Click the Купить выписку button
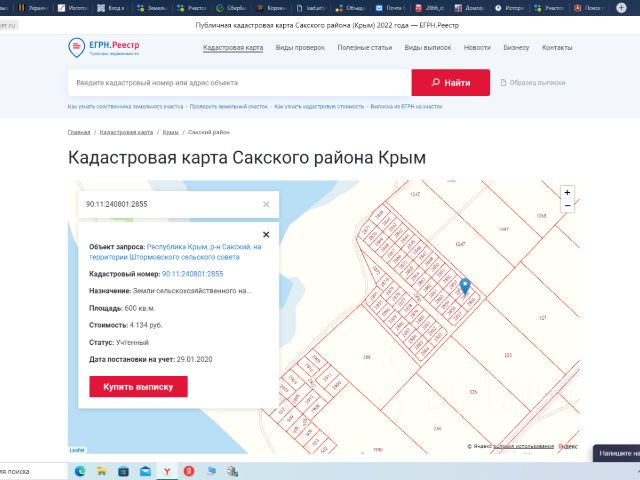The image size is (640, 480). click(x=138, y=387)
